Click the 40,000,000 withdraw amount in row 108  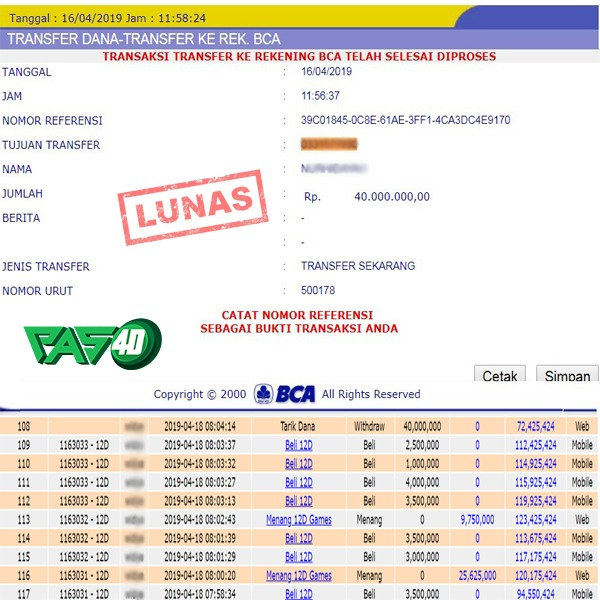pos(422,426)
